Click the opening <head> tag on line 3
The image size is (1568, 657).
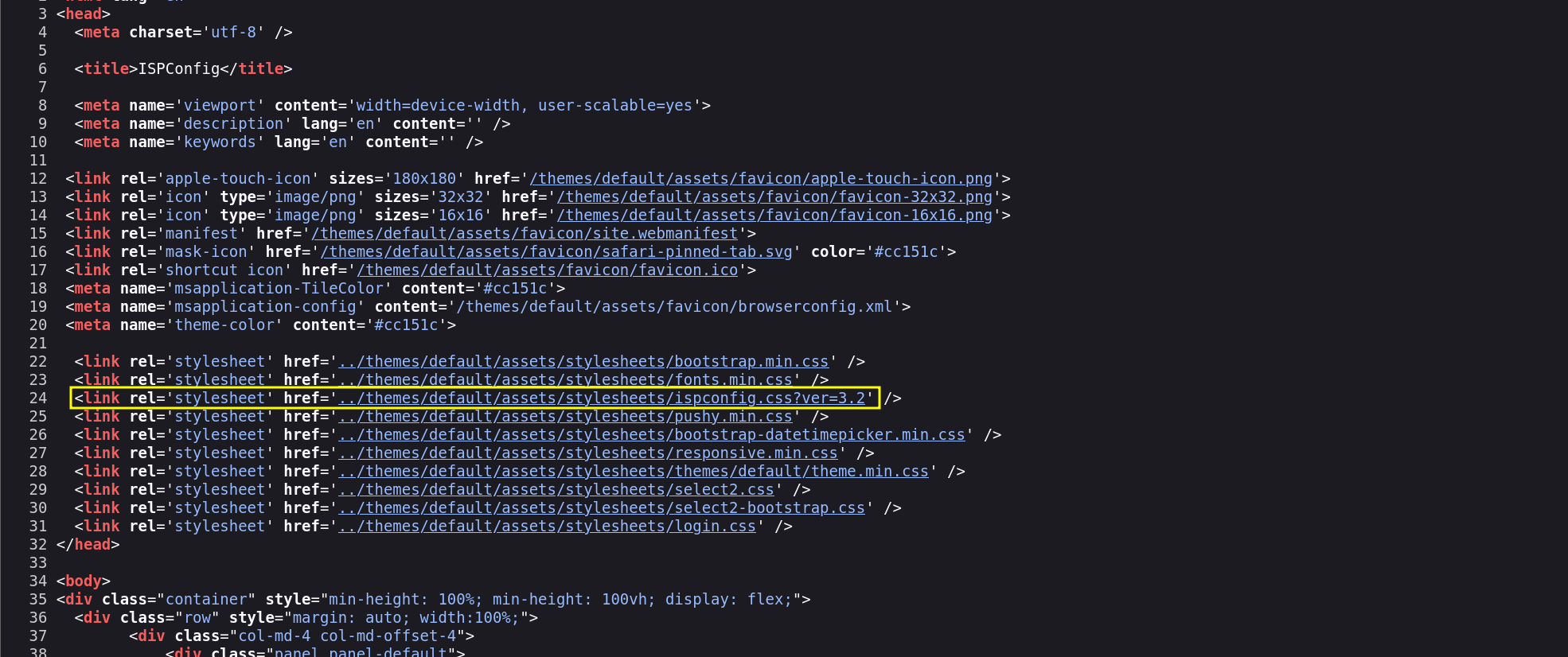pyautogui.click(x=84, y=14)
